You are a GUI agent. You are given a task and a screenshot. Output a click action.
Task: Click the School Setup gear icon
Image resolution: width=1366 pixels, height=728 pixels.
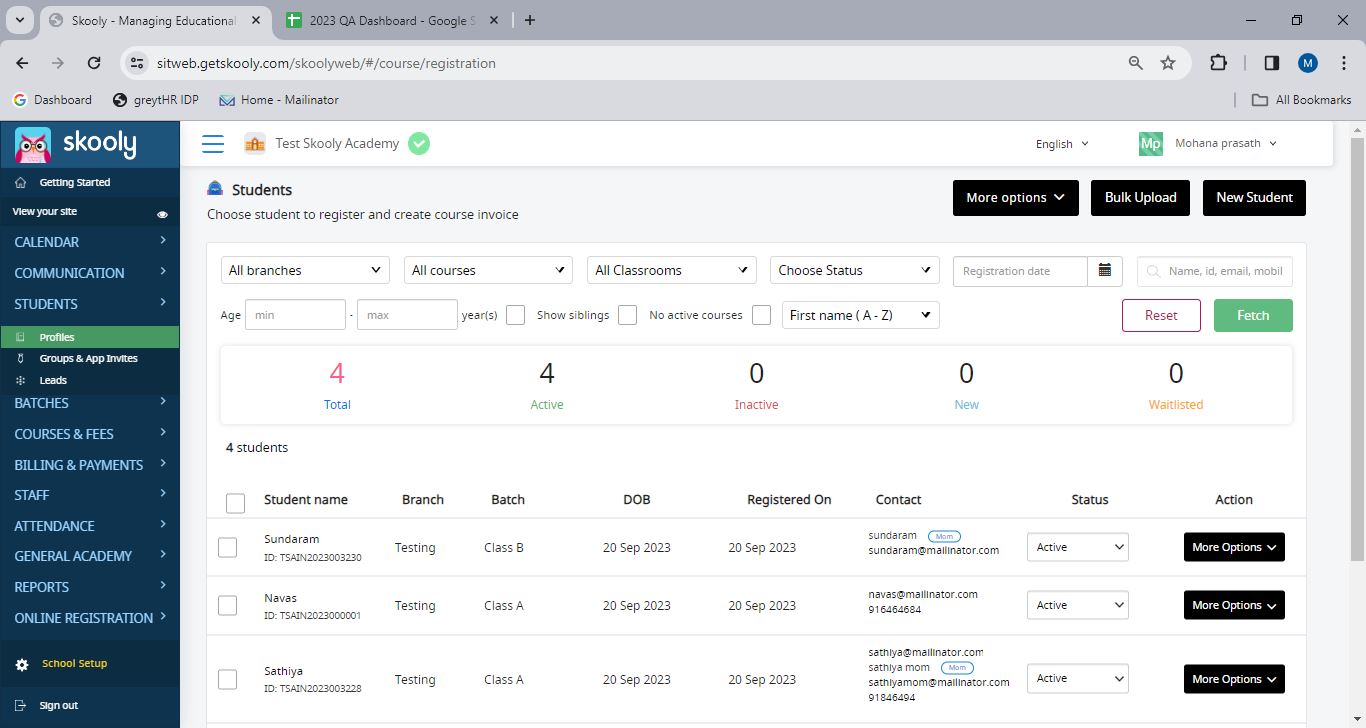click(22, 664)
